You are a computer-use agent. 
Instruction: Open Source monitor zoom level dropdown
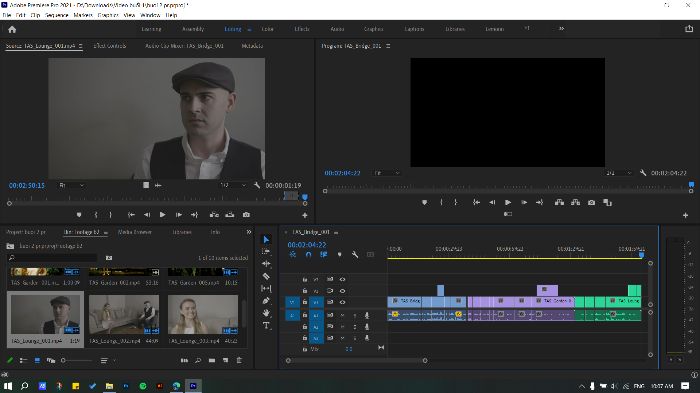(x=71, y=185)
